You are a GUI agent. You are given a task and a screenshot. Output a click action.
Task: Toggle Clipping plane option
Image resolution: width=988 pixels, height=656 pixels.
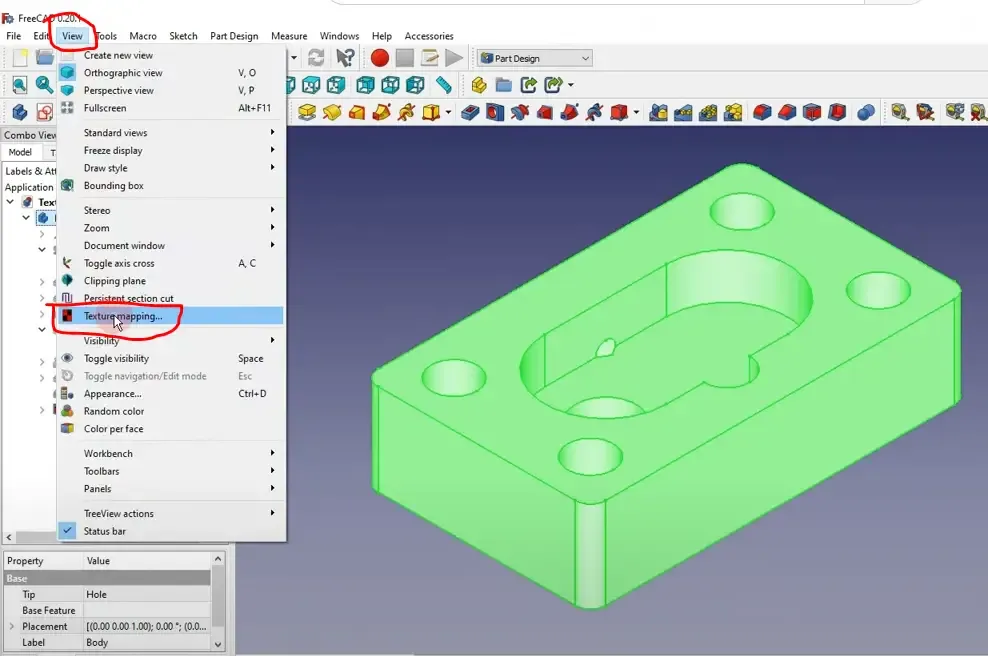click(171, 281)
